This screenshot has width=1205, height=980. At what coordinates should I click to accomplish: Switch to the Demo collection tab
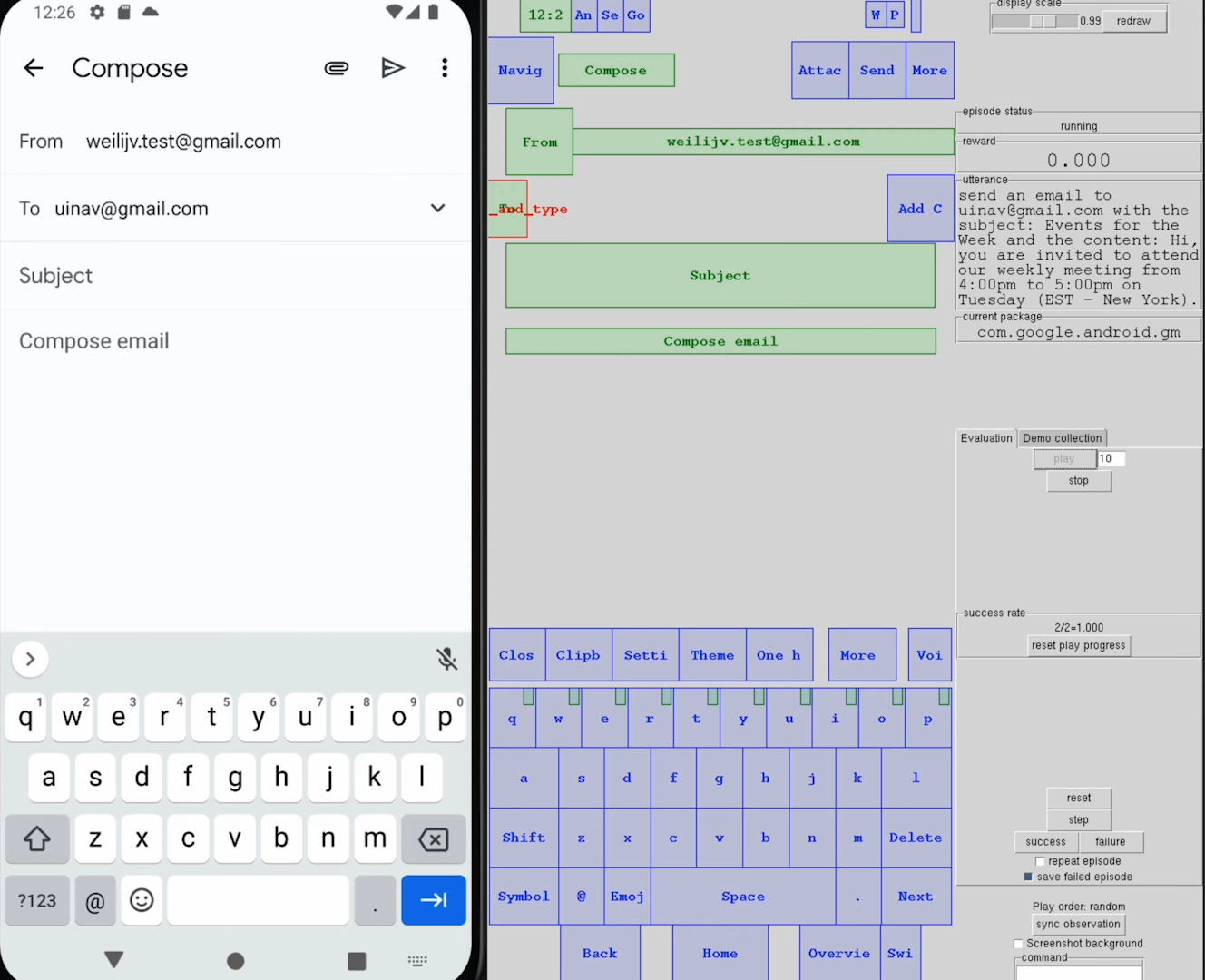coord(1063,438)
